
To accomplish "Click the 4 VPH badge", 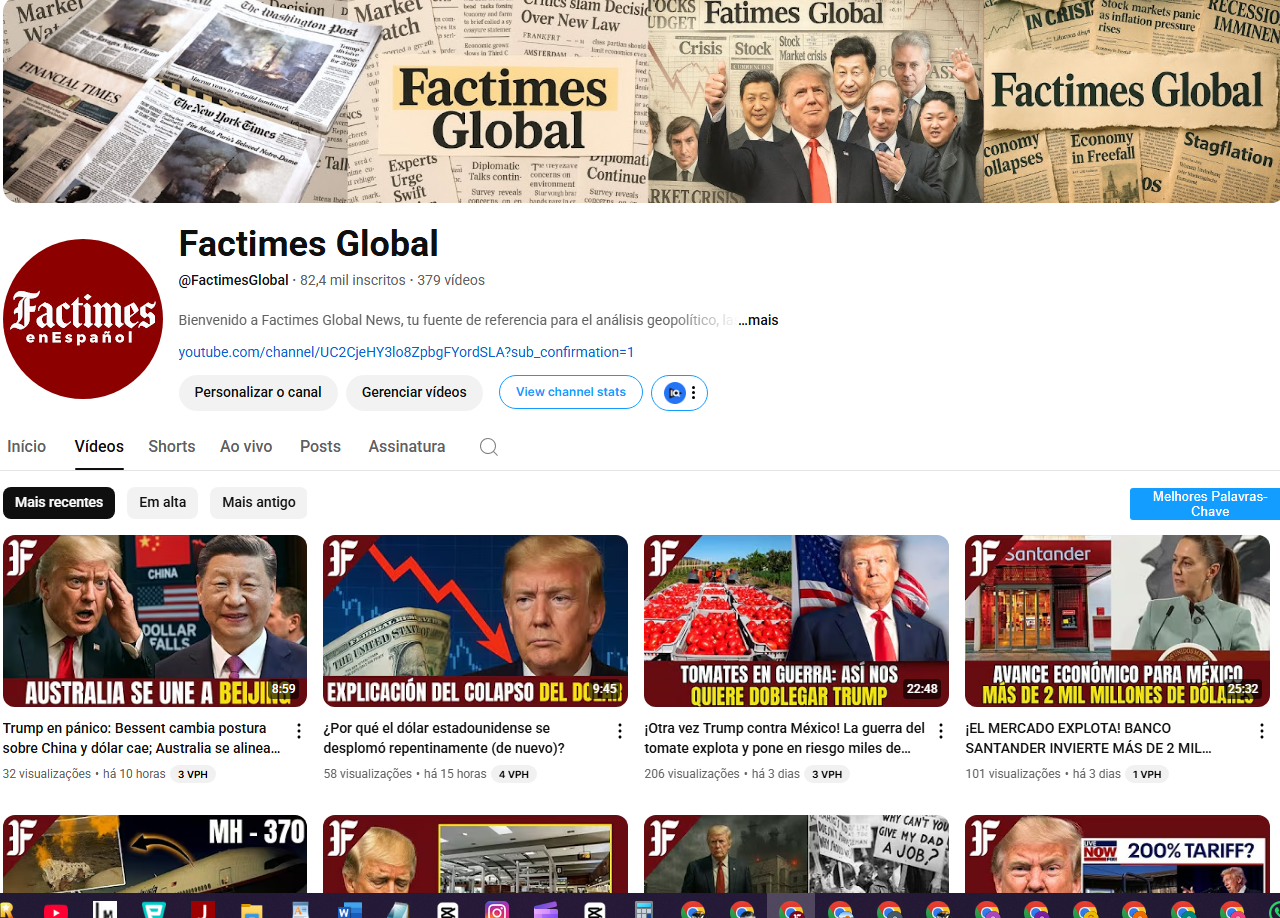I will [514, 774].
